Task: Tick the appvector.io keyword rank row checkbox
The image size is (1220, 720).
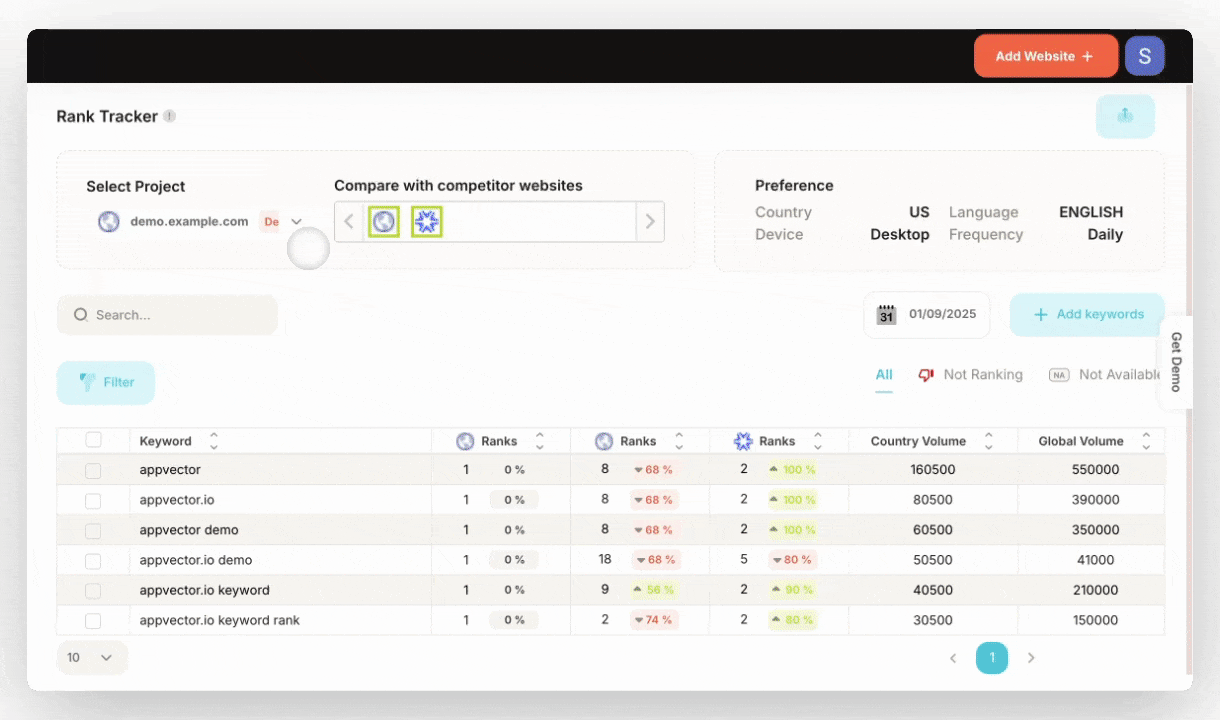Action: pos(93,621)
